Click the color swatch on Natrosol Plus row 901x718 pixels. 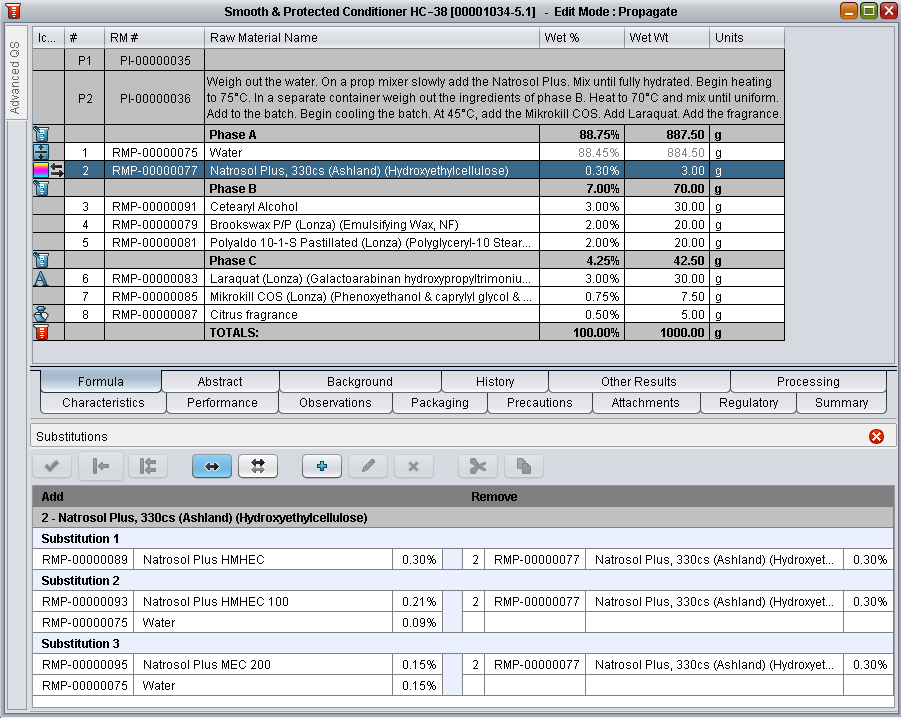pyautogui.click(x=40, y=171)
